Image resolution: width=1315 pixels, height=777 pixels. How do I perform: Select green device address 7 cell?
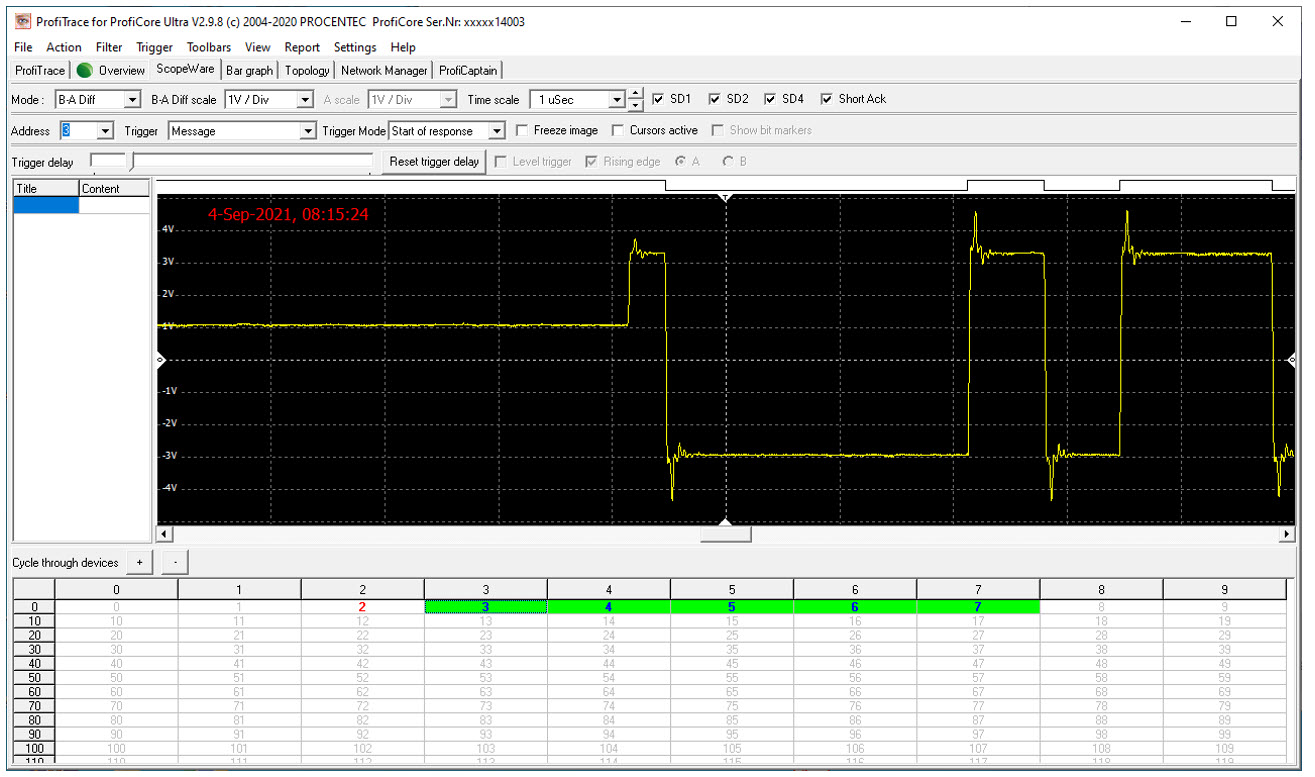point(978,607)
